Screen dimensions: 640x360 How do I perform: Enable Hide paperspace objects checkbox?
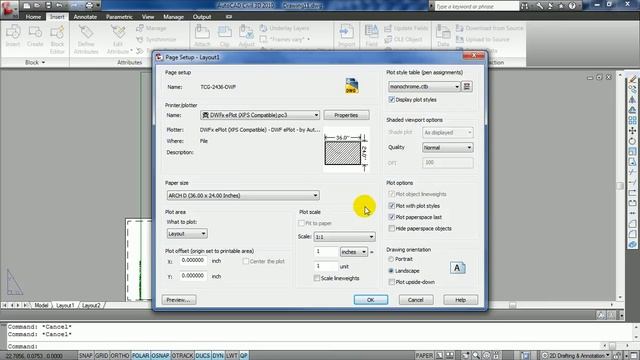391,229
